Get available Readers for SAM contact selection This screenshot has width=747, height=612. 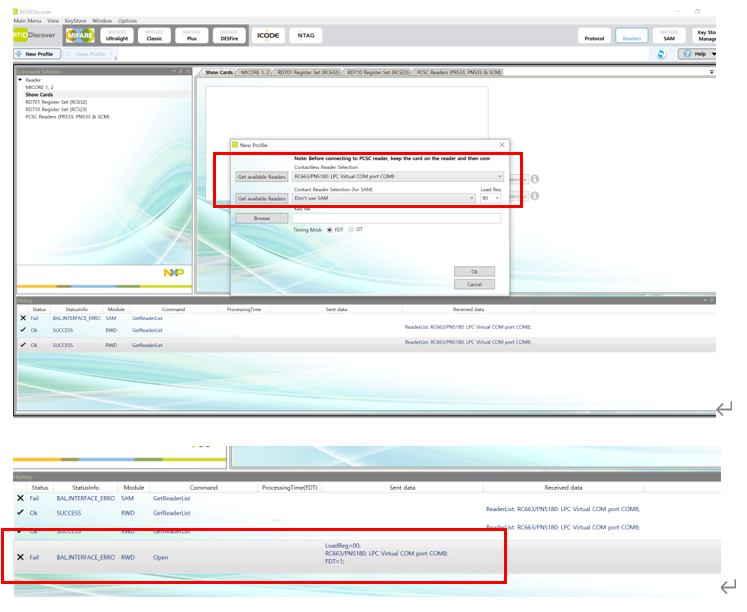(x=262, y=198)
